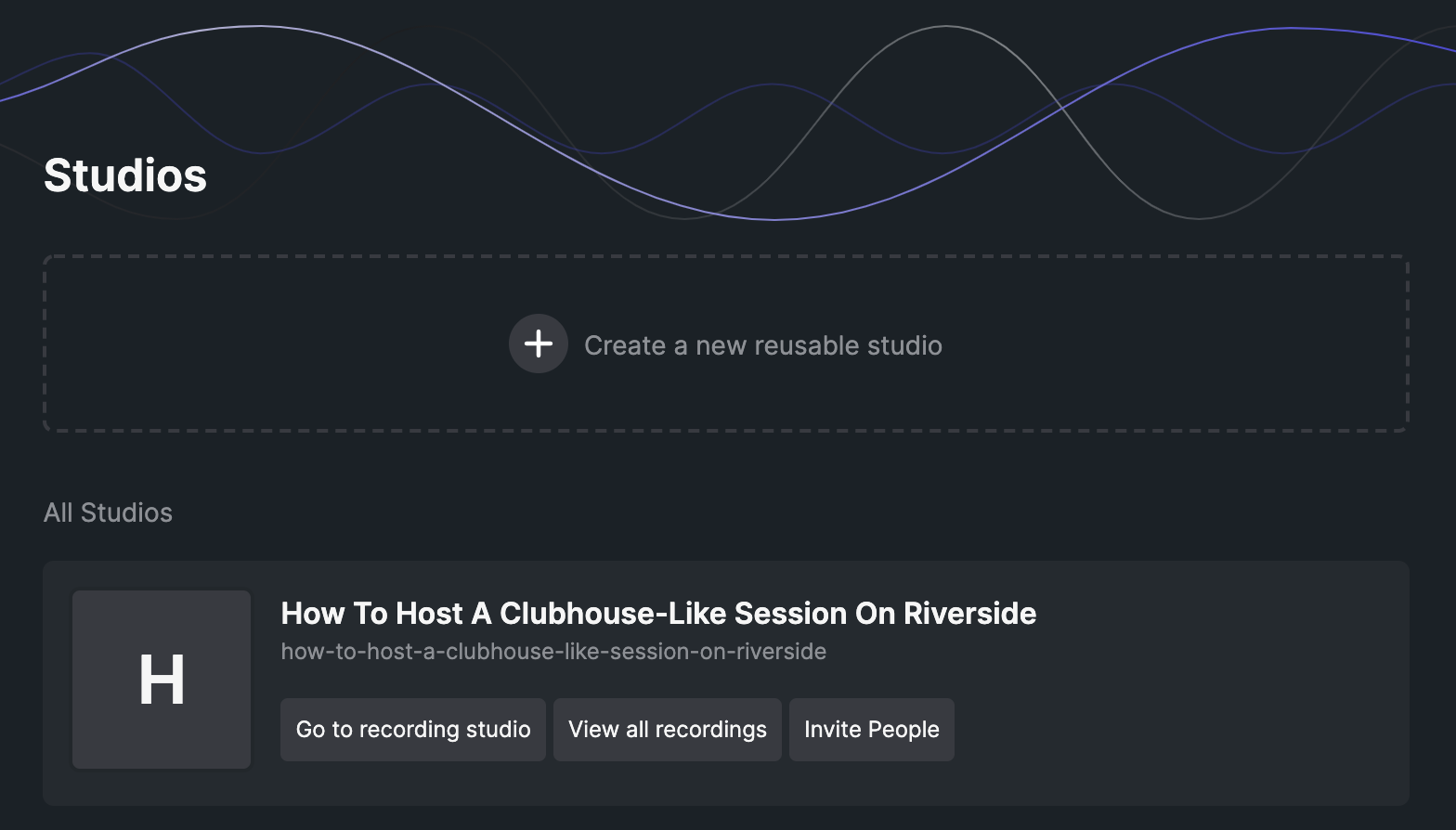Click View all recordings button
The height and width of the screenshot is (830, 1456).
(668, 730)
